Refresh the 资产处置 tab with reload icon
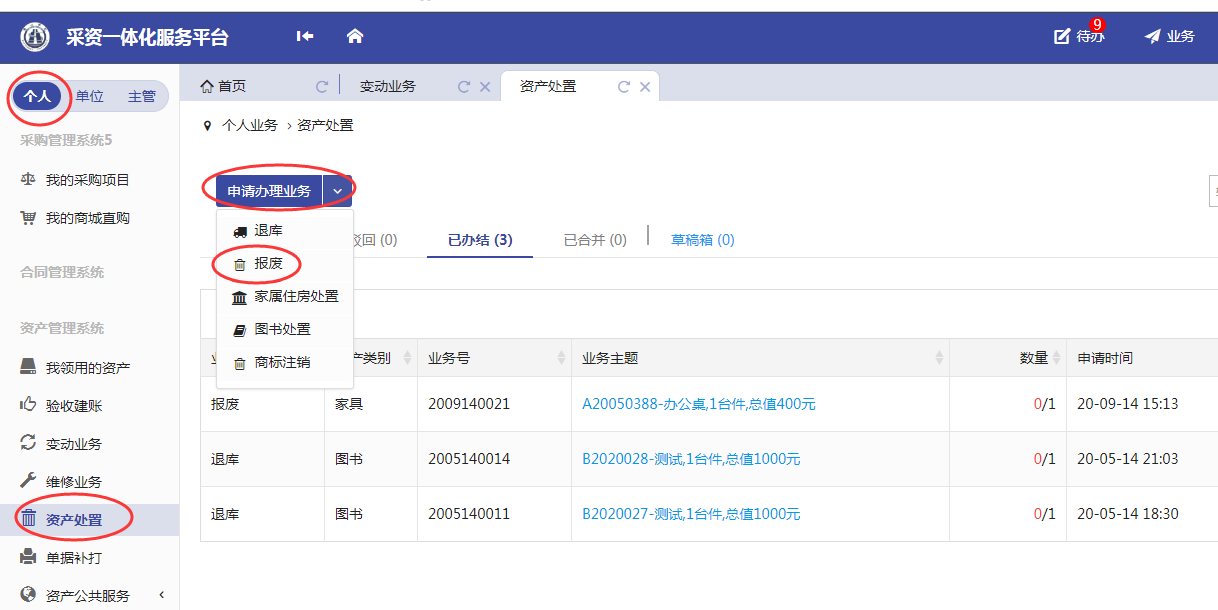 coord(624,87)
